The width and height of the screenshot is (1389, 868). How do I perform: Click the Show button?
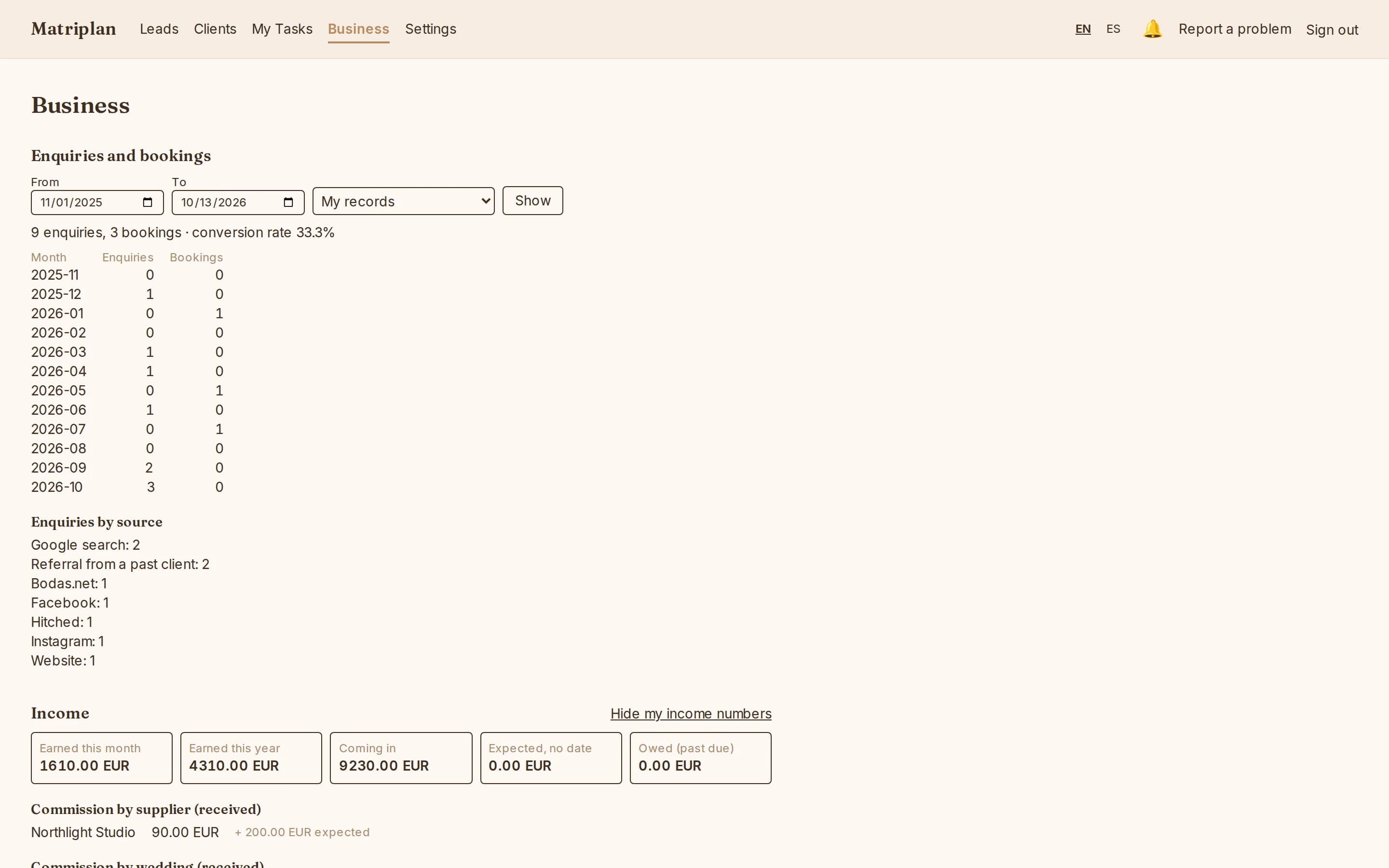[532, 201]
